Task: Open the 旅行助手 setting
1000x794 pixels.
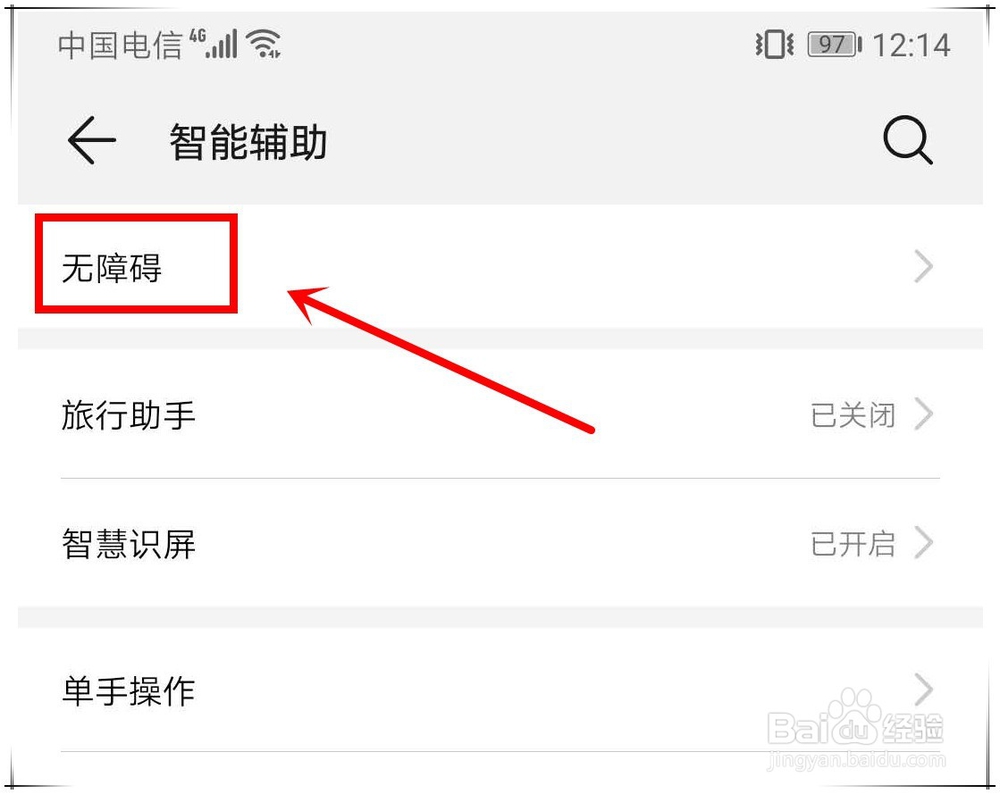Action: (500, 415)
